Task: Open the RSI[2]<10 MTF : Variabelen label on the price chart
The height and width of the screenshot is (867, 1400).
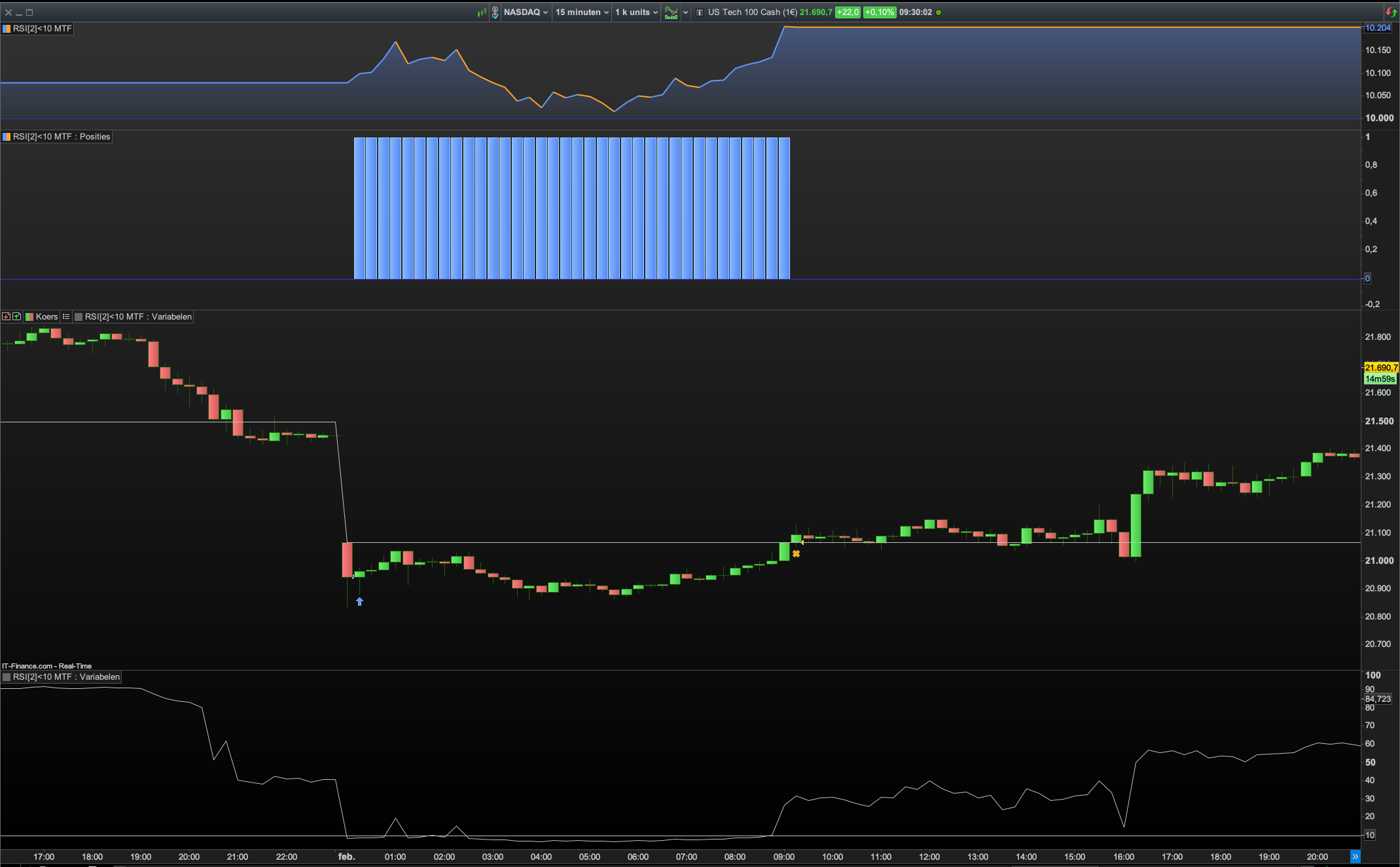Action: click(x=137, y=316)
